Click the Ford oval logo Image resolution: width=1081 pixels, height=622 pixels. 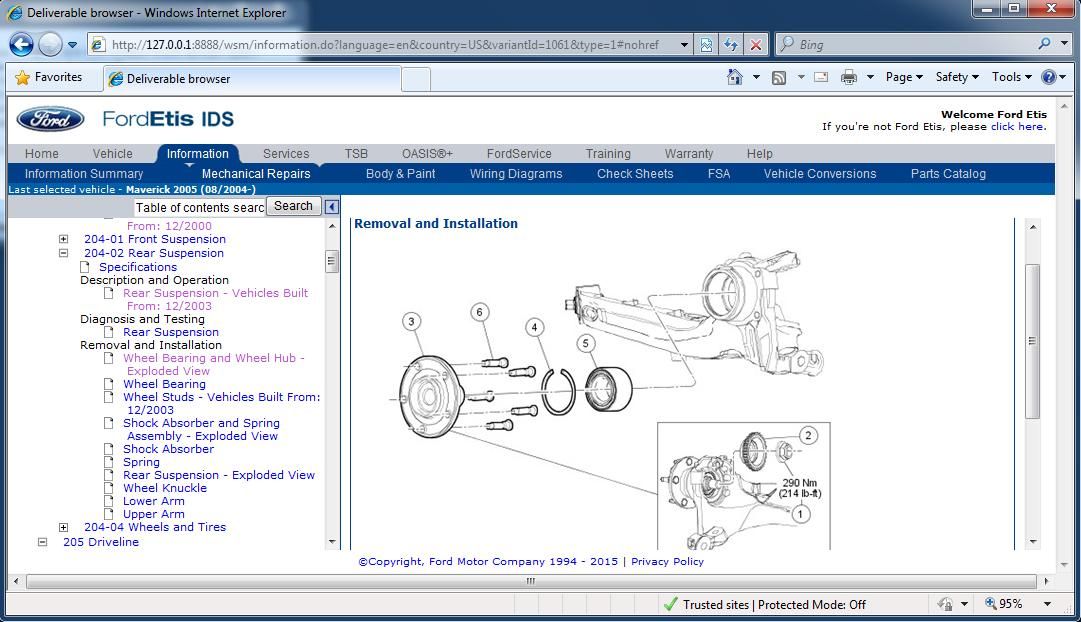tap(50, 119)
